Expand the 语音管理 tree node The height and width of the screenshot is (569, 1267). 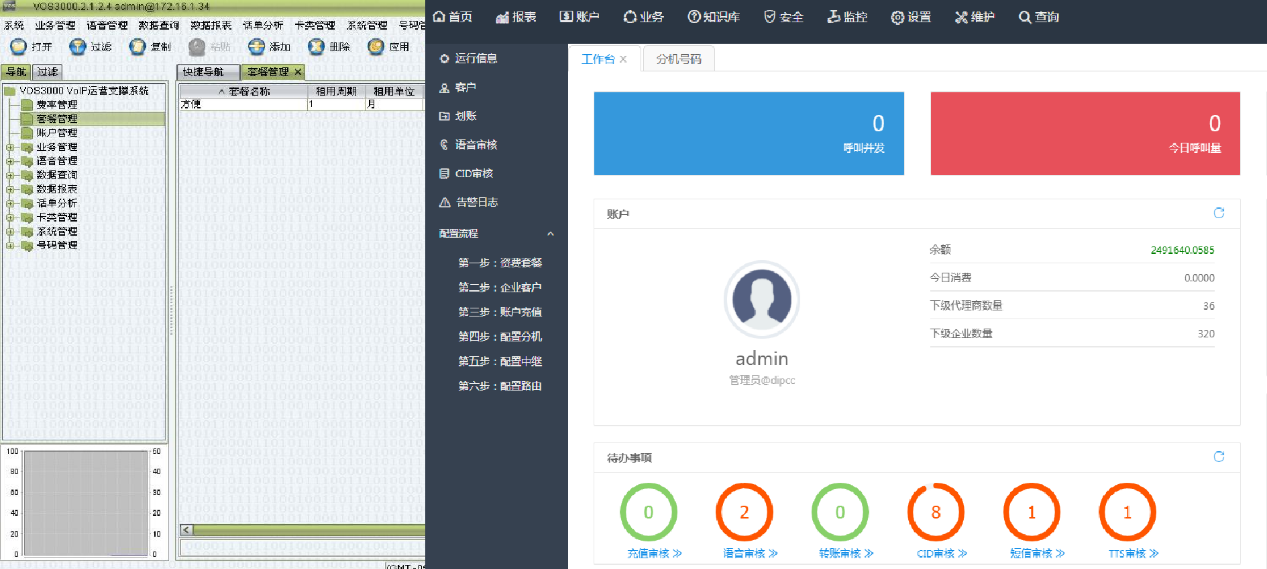[9, 161]
